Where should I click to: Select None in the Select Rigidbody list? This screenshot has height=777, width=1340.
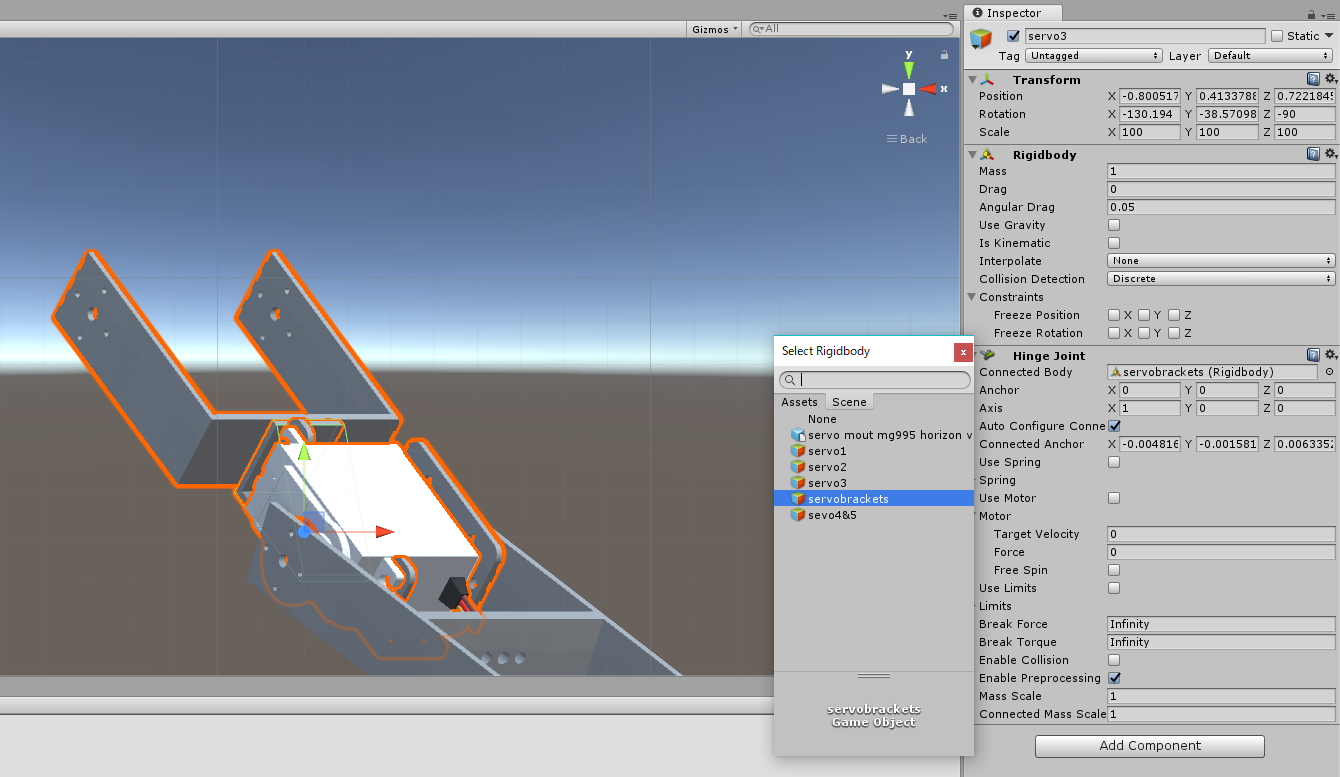pos(822,418)
